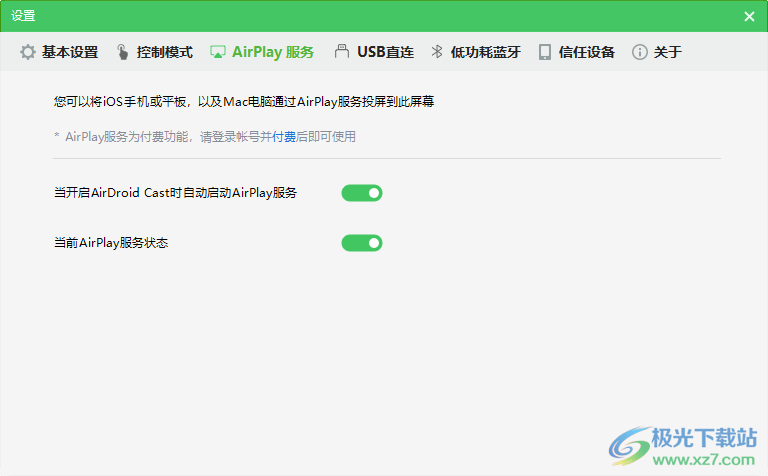Open the 基本设置 tab
This screenshot has width=768, height=476.
point(59,52)
